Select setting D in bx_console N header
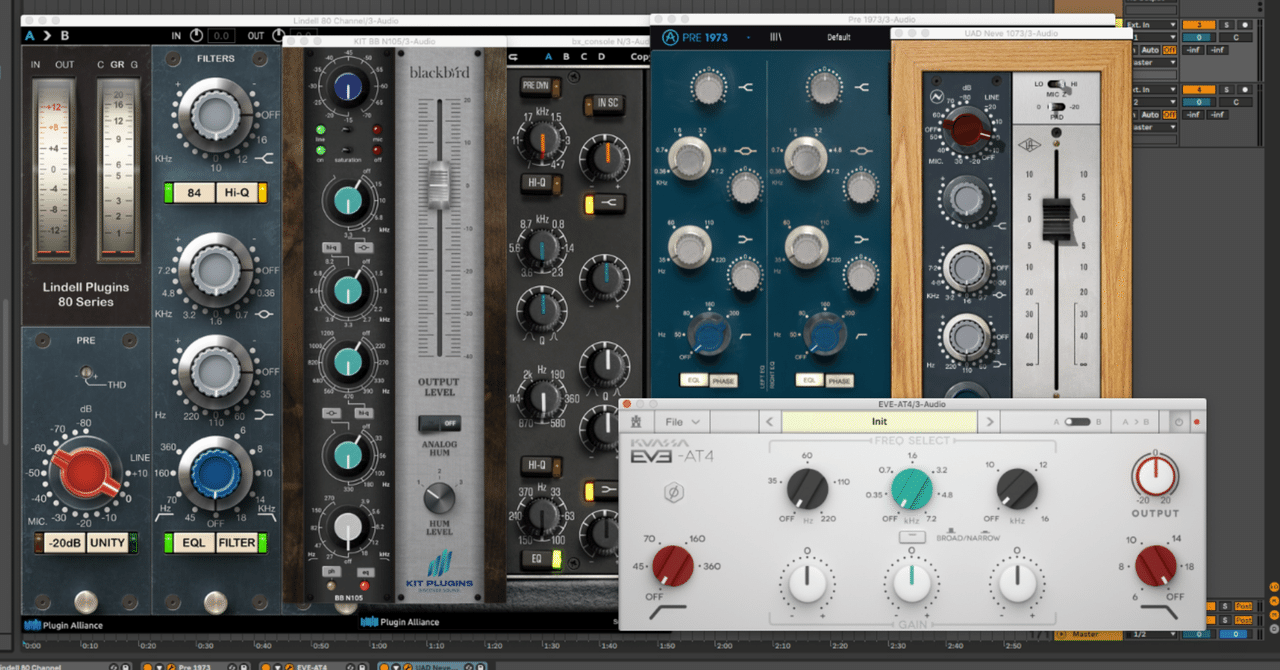Screen dimensions: 1280x670 coord(604,57)
